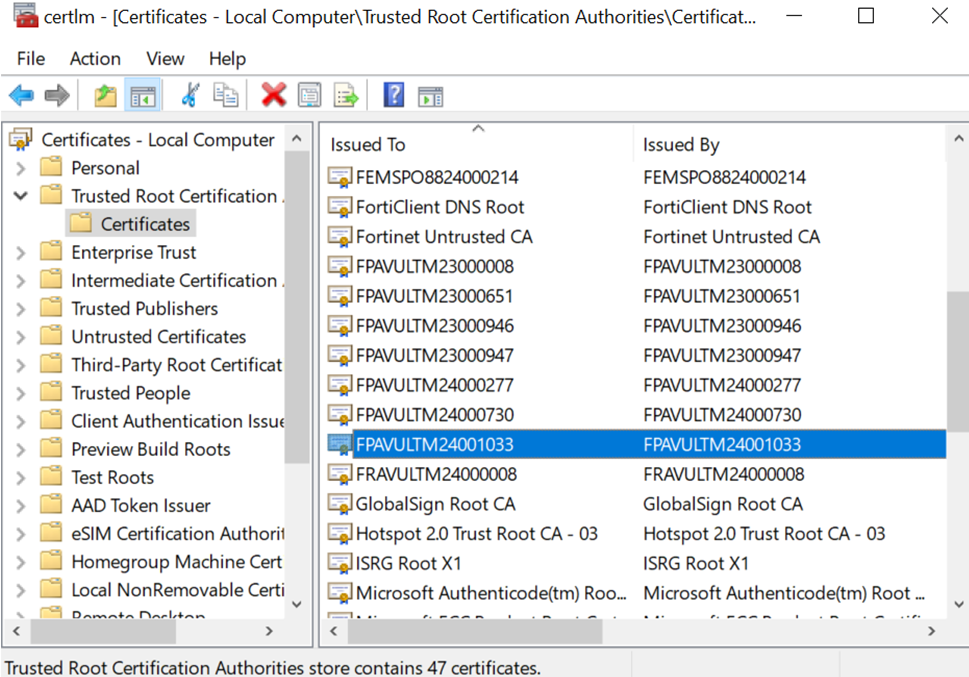Select the Fortinet Untrusted CA certificate
Viewport: 969px width, 677px height.
point(444,237)
